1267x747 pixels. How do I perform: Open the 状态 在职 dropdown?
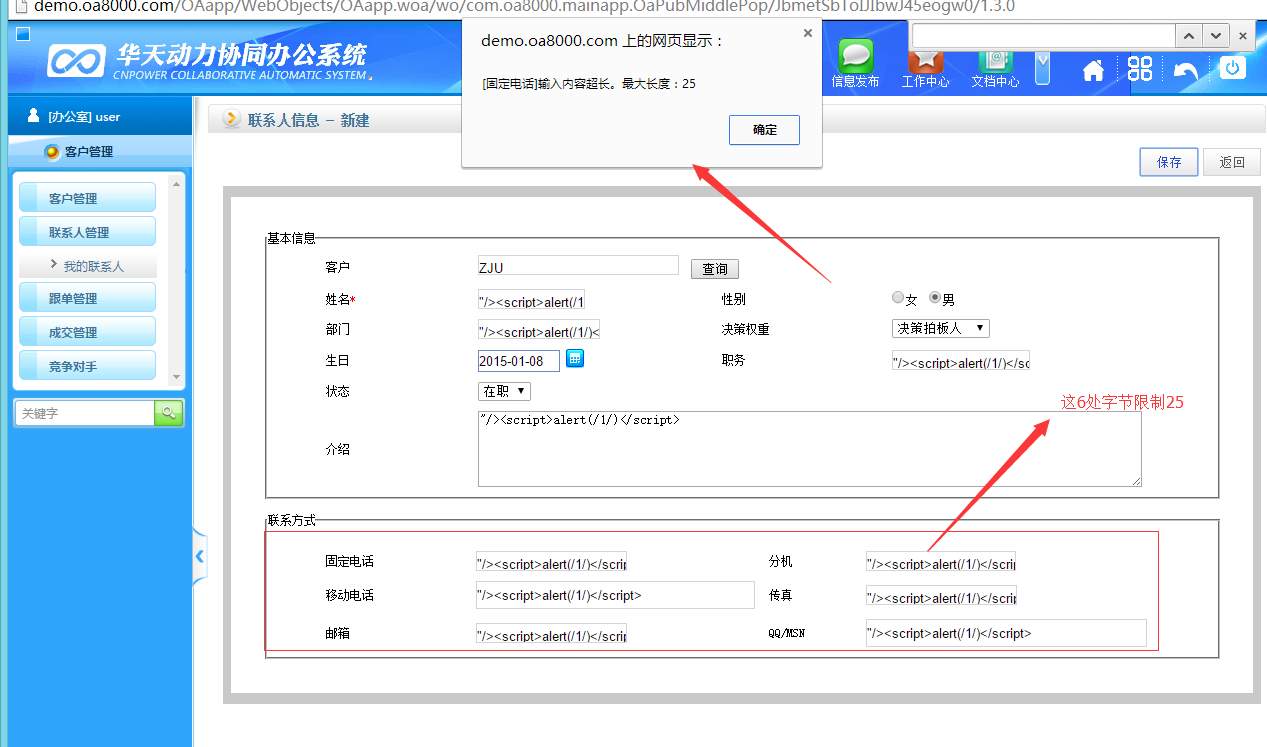pos(504,391)
